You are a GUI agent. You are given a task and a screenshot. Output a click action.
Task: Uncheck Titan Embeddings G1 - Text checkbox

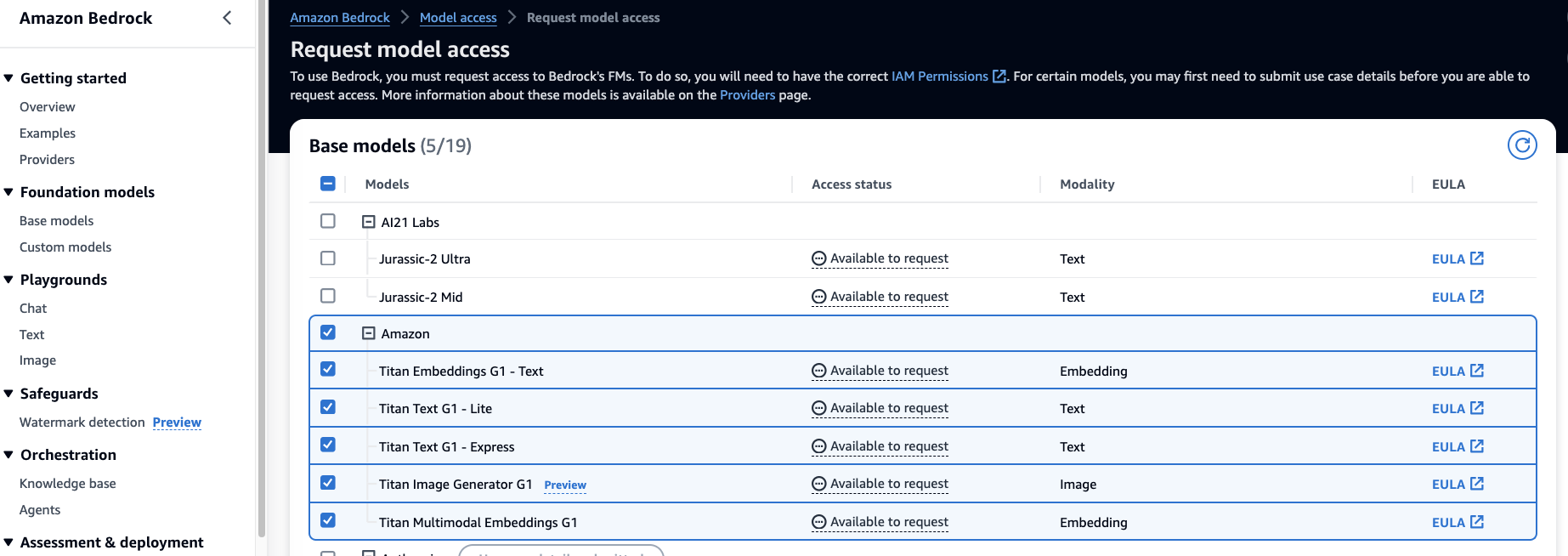click(328, 369)
